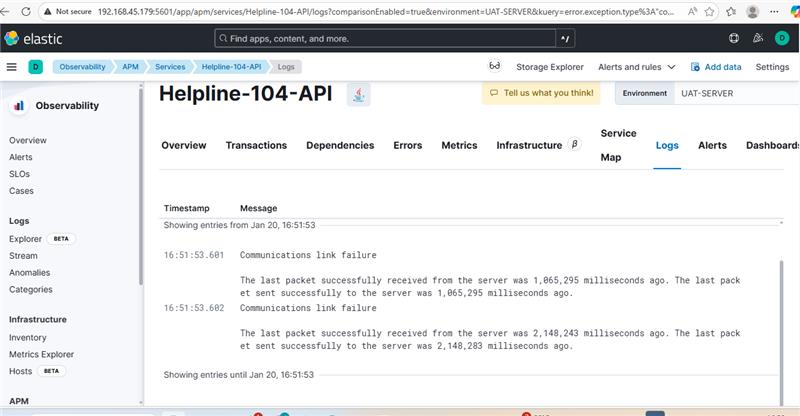The image size is (800, 416).
Task: Select the Service Map tab
Action: [x=618, y=145]
